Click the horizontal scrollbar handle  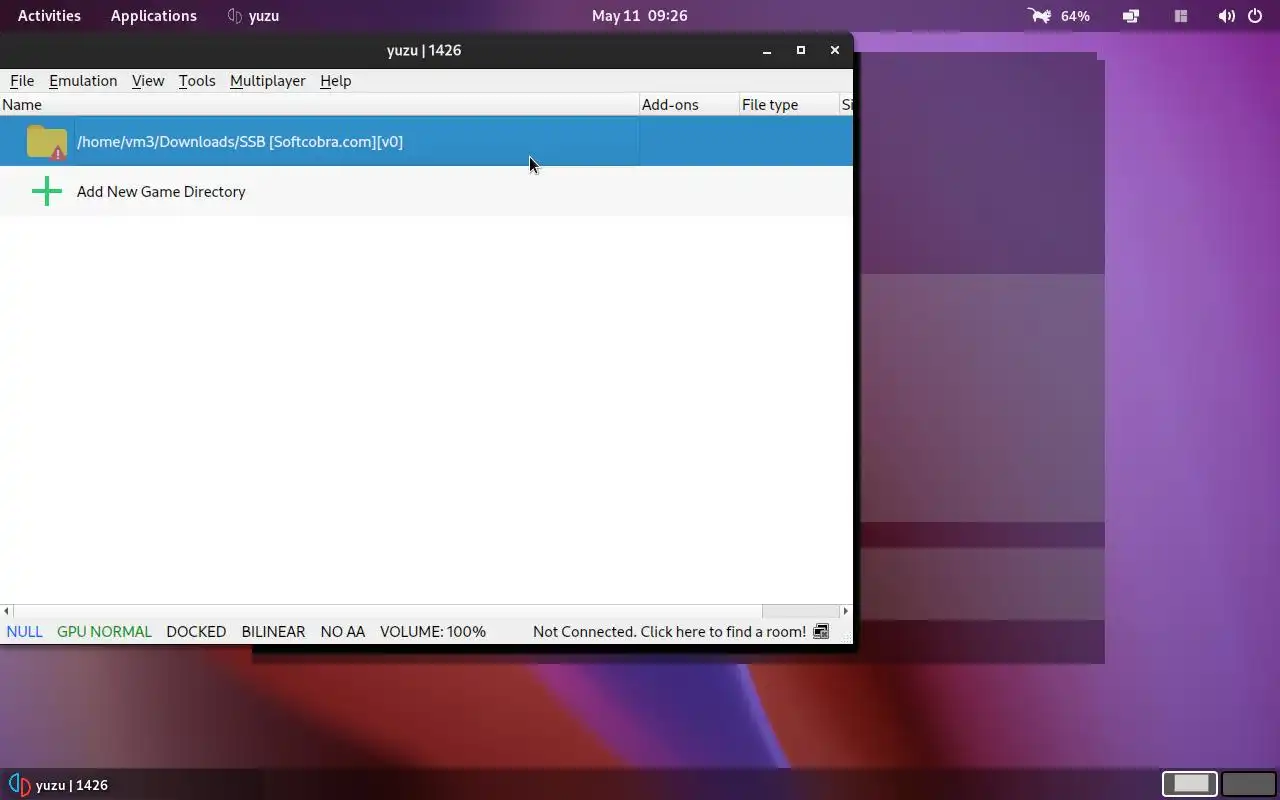point(387,611)
